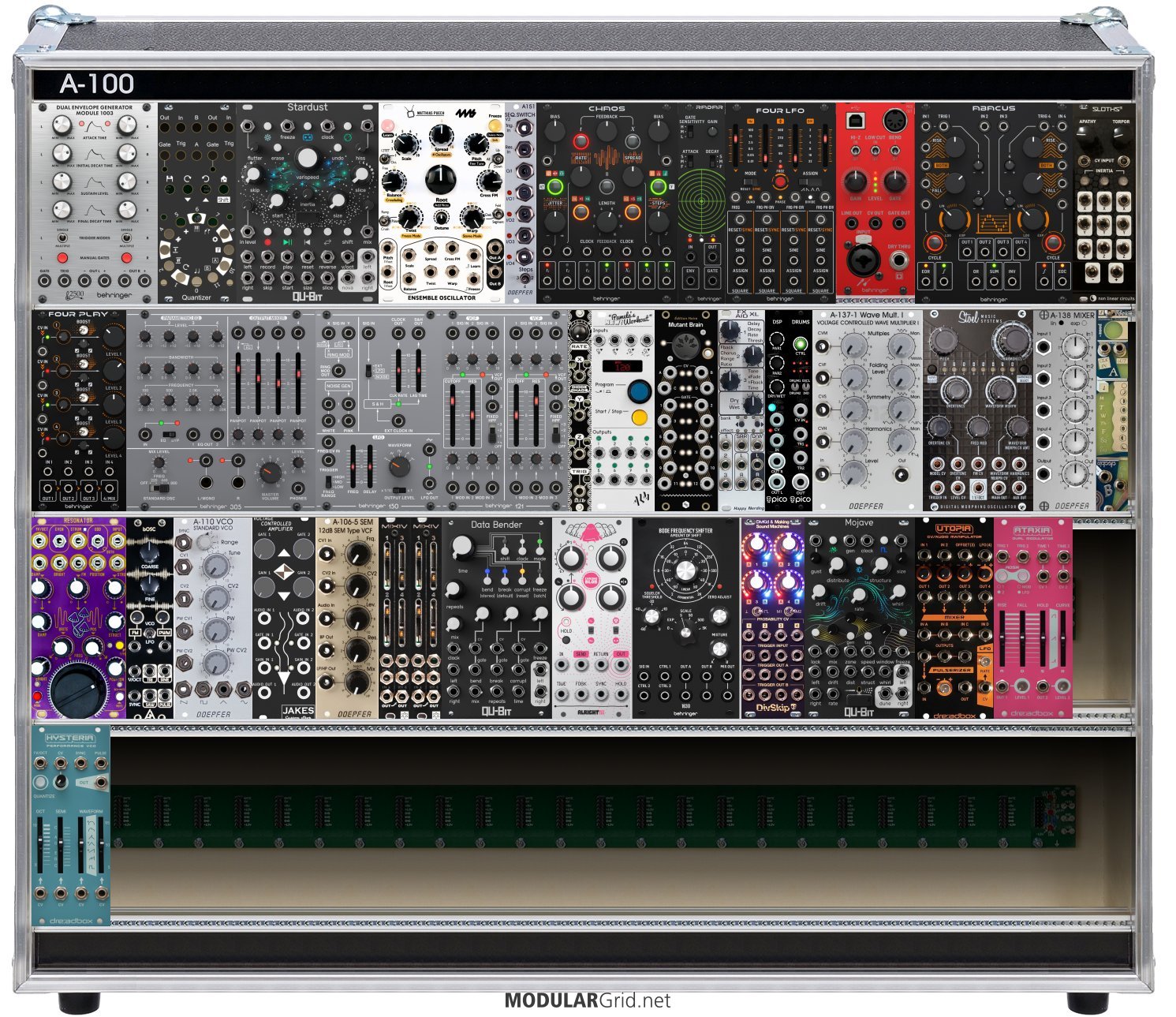Select the Sloths module
Viewport: 1176px width, 1017px height.
coord(1103,203)
